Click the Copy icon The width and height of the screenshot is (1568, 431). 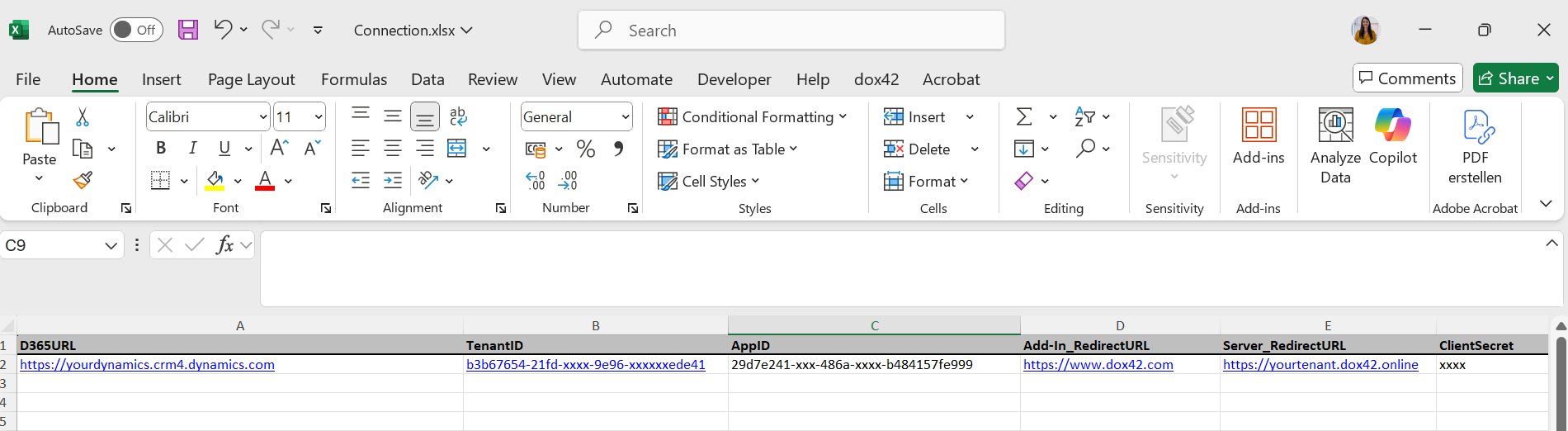pyautogui.click(x=83, y=149)
